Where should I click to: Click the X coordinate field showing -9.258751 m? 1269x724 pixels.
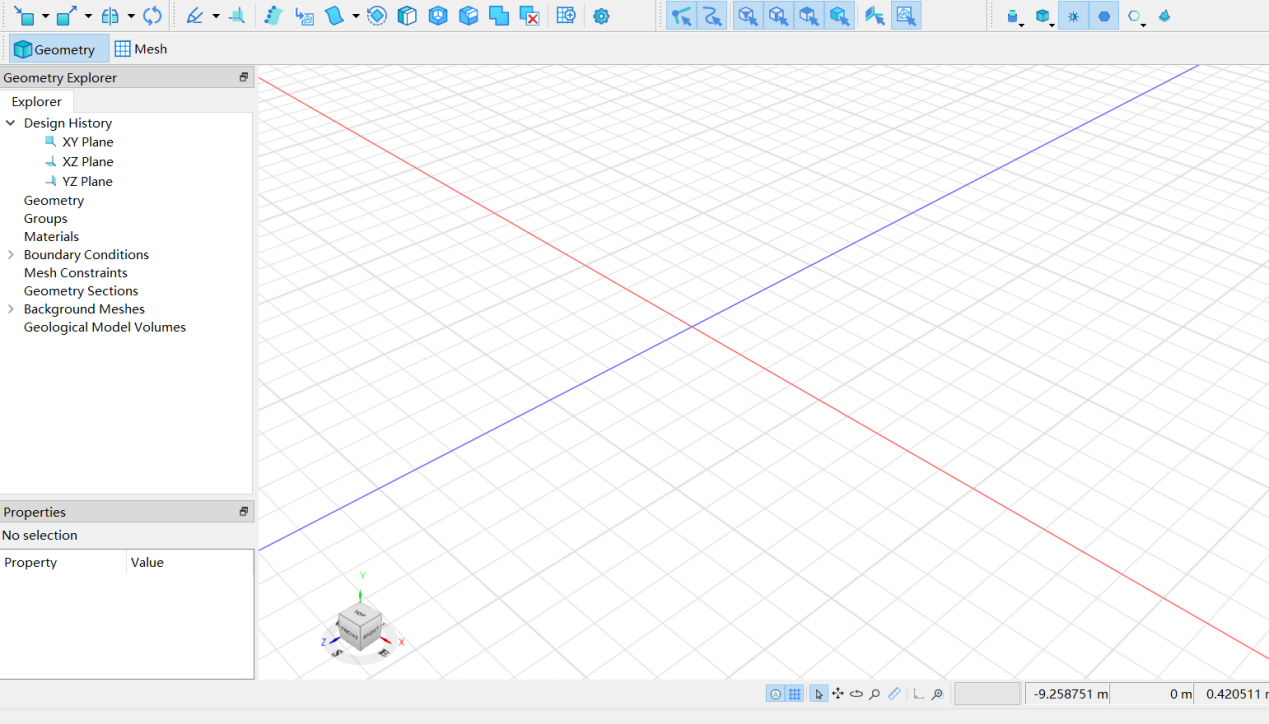coord(1067,694)
